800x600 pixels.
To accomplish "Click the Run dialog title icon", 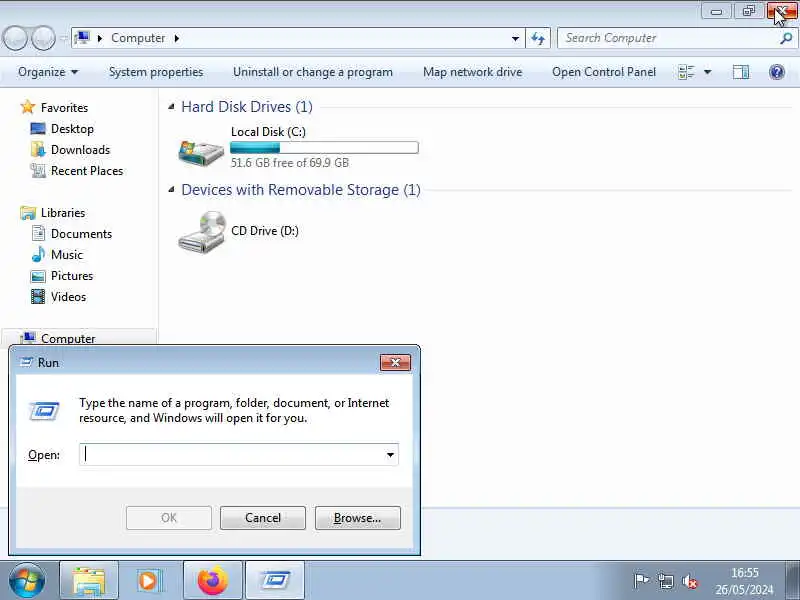I will coord(26,362).
